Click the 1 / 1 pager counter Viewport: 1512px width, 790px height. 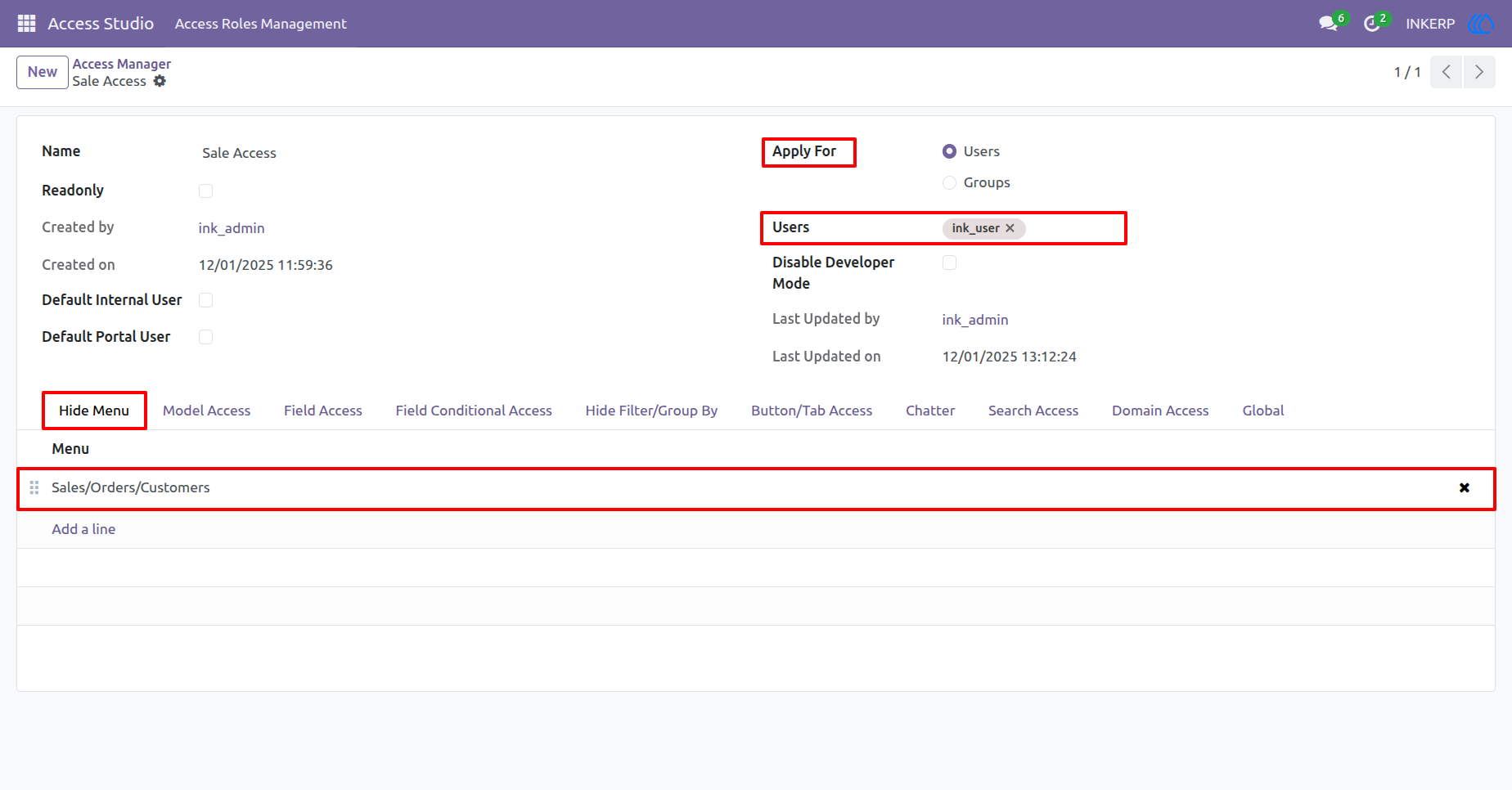(1407, 72)
